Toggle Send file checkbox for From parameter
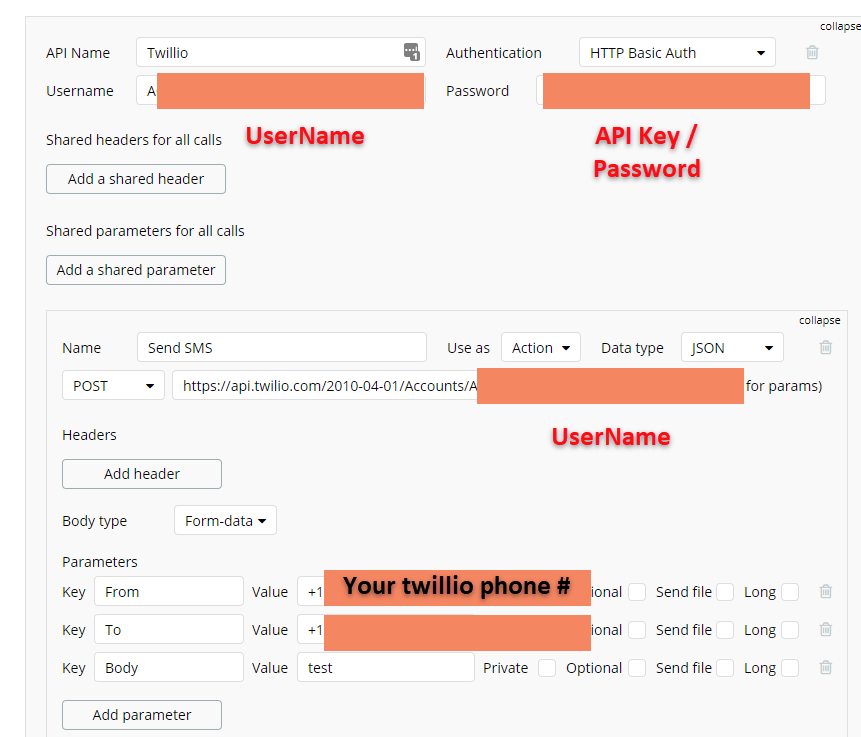The image size is (861, 737). (725, 592)
